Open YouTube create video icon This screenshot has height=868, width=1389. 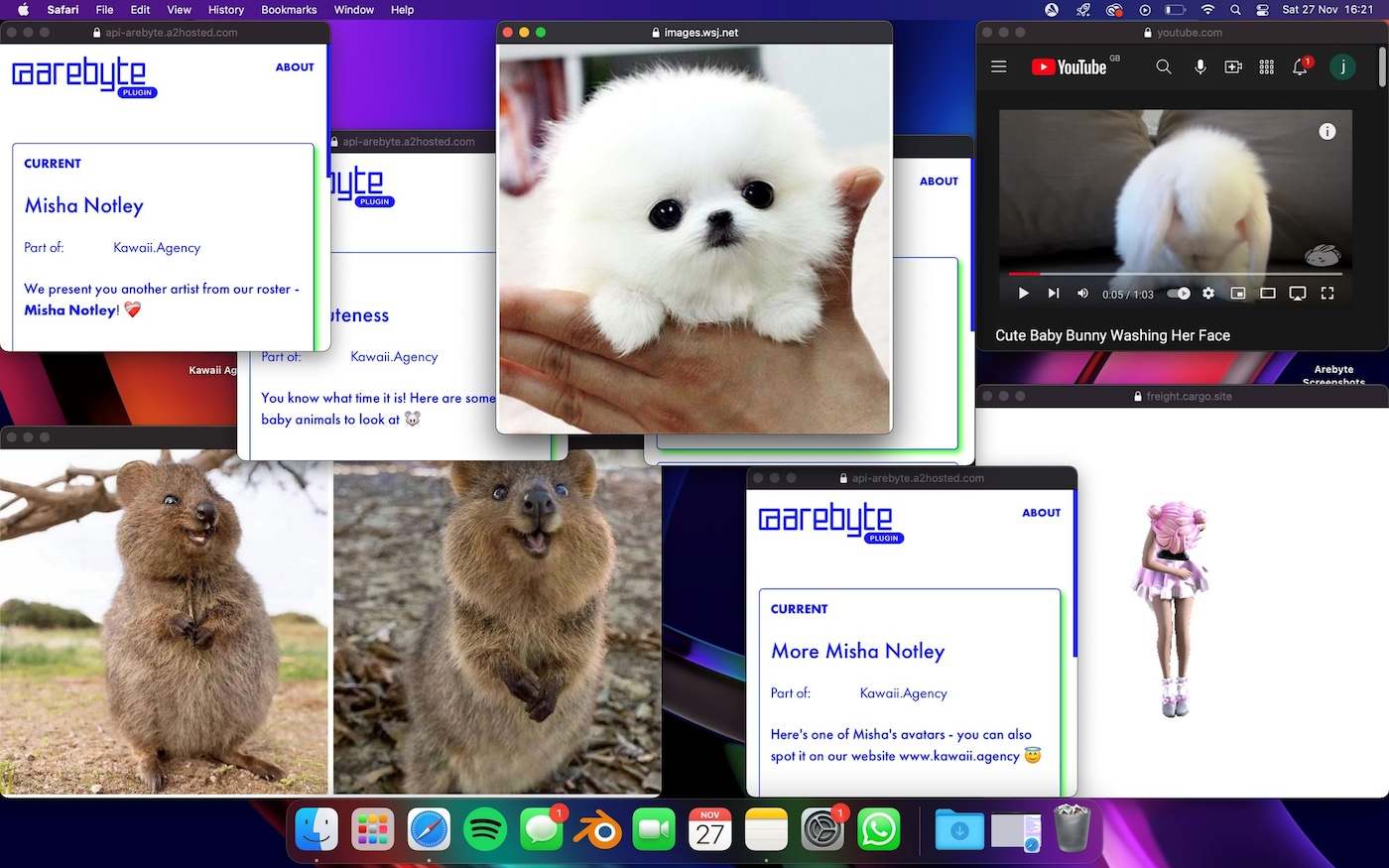(1233, 66)
